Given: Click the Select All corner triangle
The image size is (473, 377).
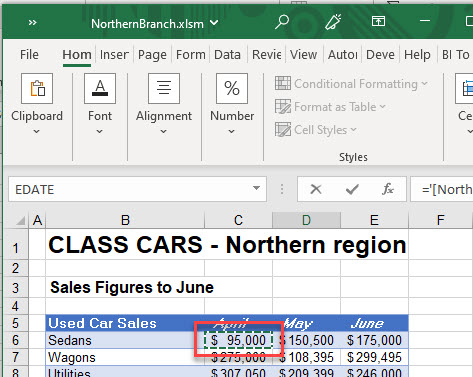Looking at the screenshot, I should coord(21,220).
